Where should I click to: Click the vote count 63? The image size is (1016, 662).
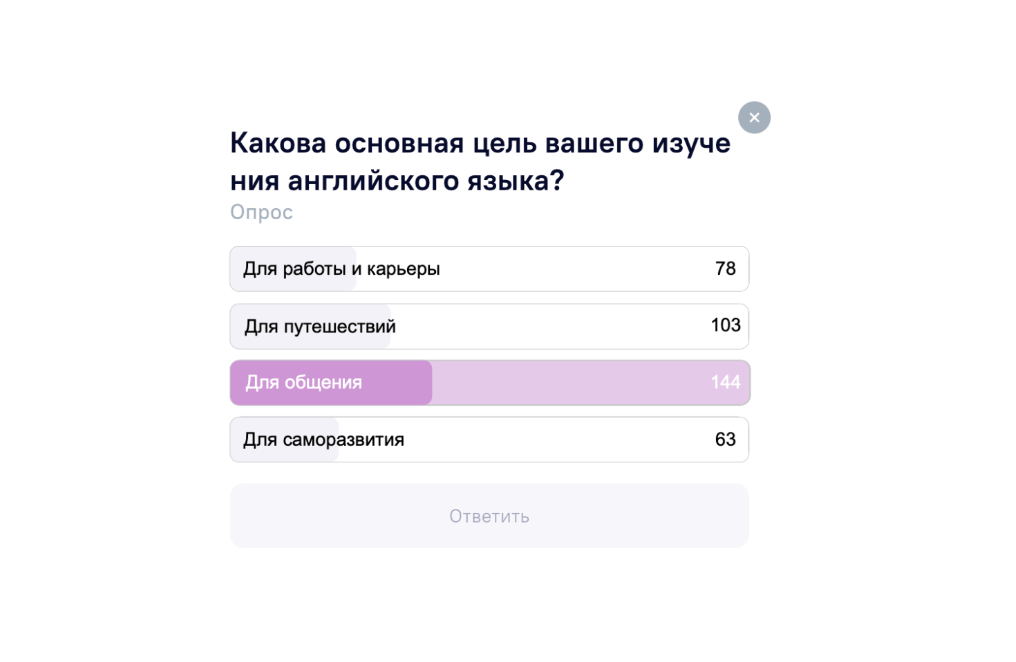725,440
